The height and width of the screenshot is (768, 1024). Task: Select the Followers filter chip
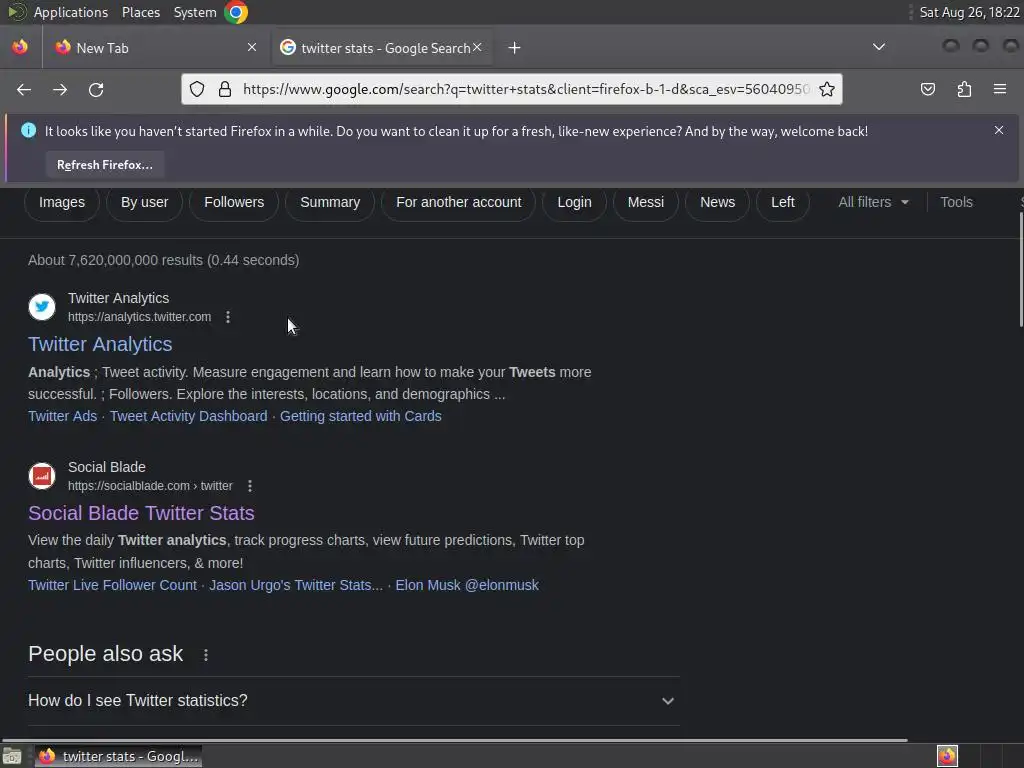(234, 202)
